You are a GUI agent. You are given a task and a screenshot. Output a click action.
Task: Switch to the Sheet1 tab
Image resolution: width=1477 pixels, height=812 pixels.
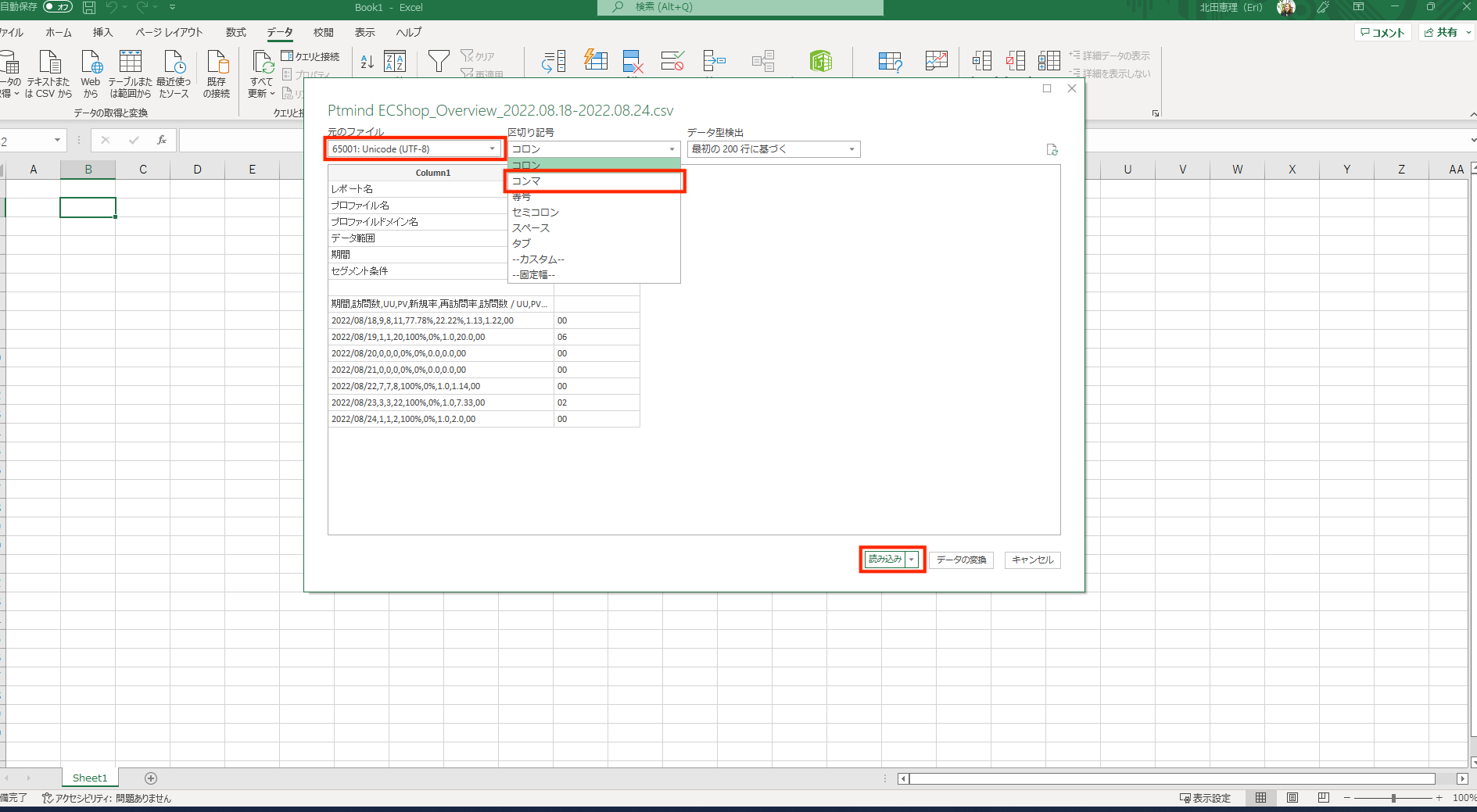pos(90,778)
